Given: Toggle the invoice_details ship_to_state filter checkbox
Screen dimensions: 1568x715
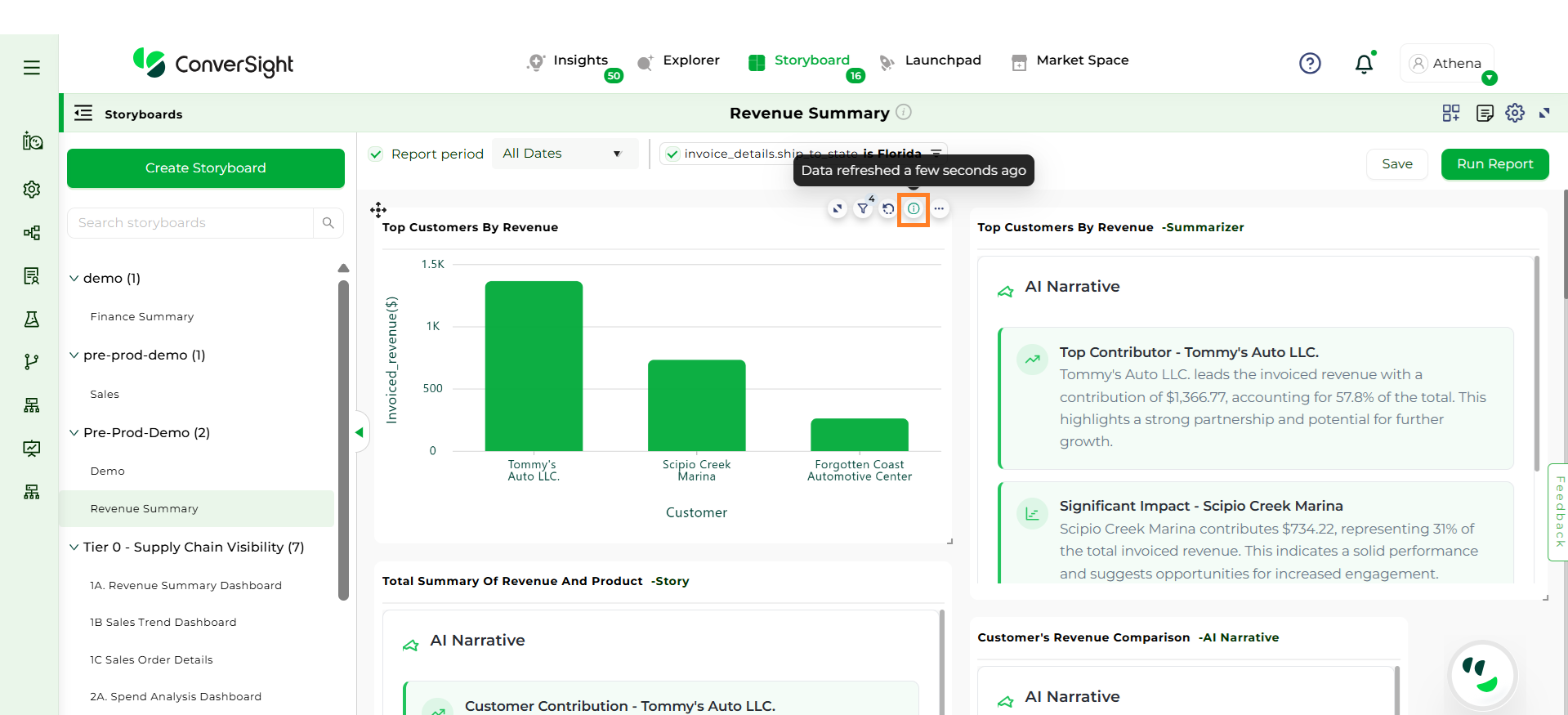Looking at the screenshot, I should [x=672, y=154].
